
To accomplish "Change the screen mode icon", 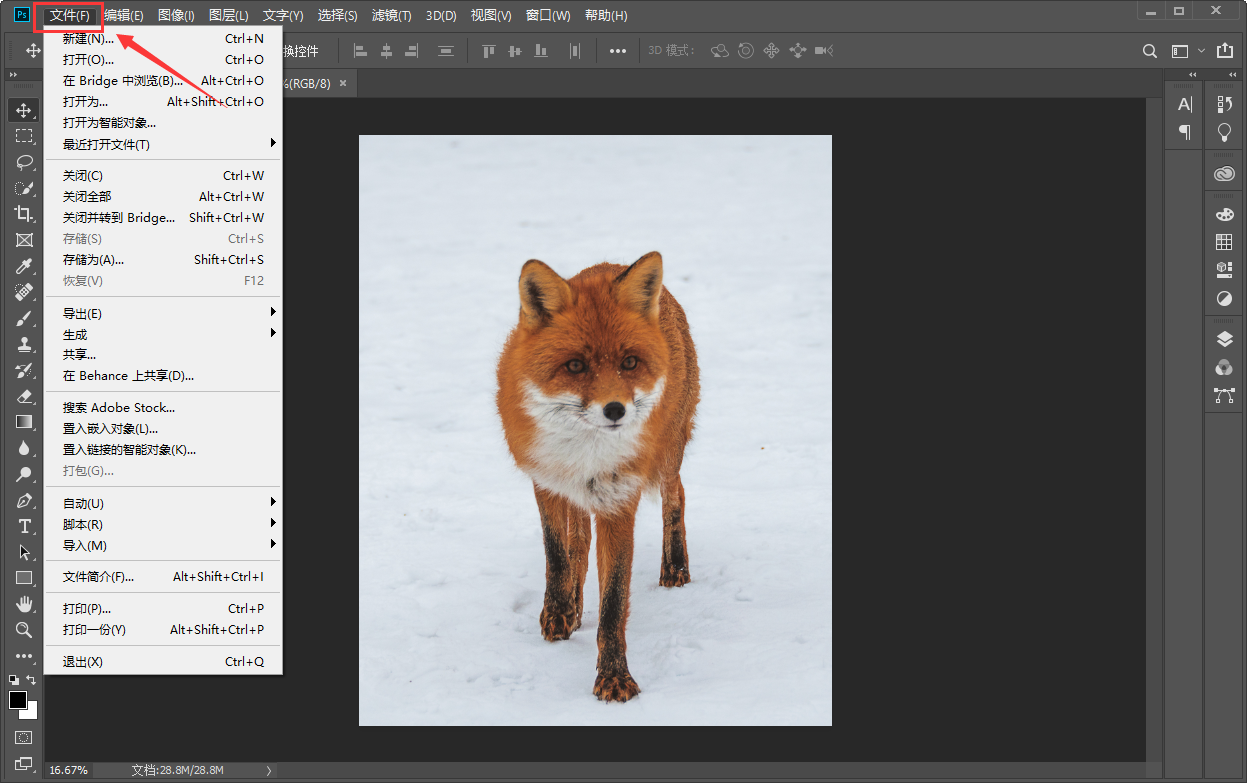I will pos(24,764).
